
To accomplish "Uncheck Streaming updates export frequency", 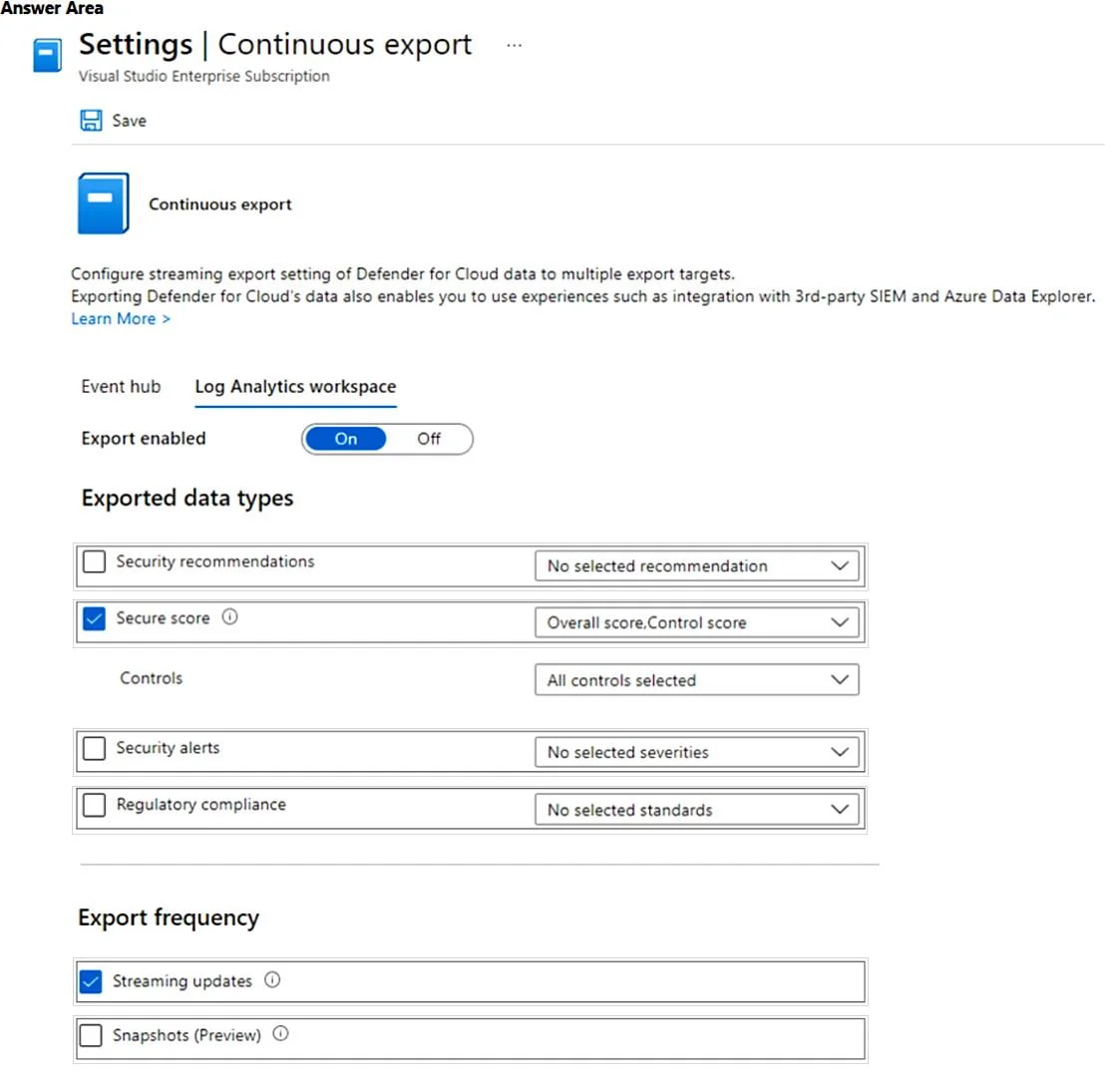I will (x=91, y=981).
